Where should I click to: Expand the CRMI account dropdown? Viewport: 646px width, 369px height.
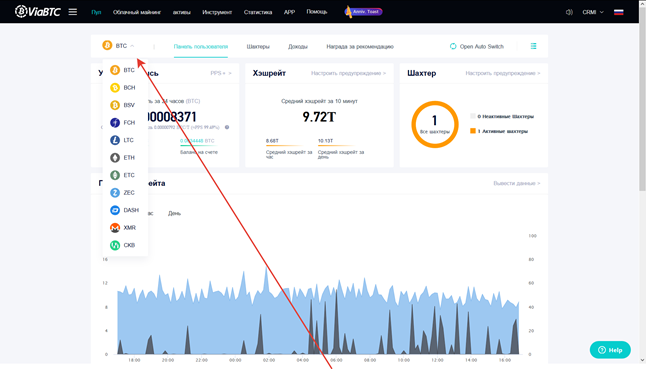coord(593,12)
